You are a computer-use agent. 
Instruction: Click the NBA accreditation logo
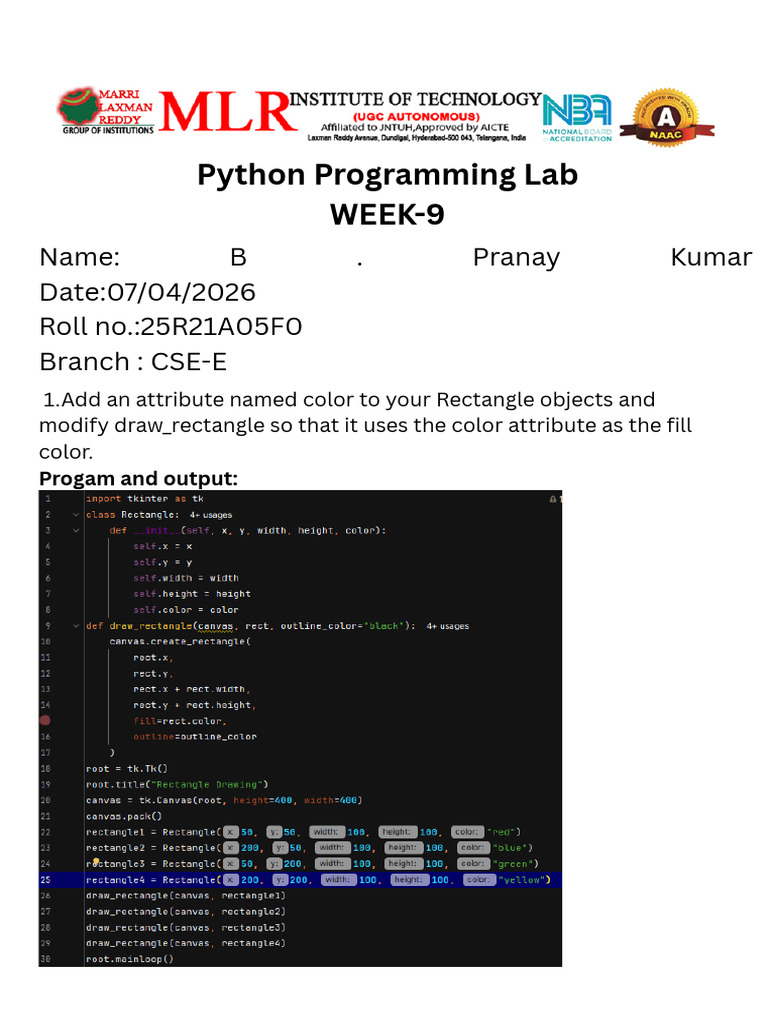click(577, 118)
